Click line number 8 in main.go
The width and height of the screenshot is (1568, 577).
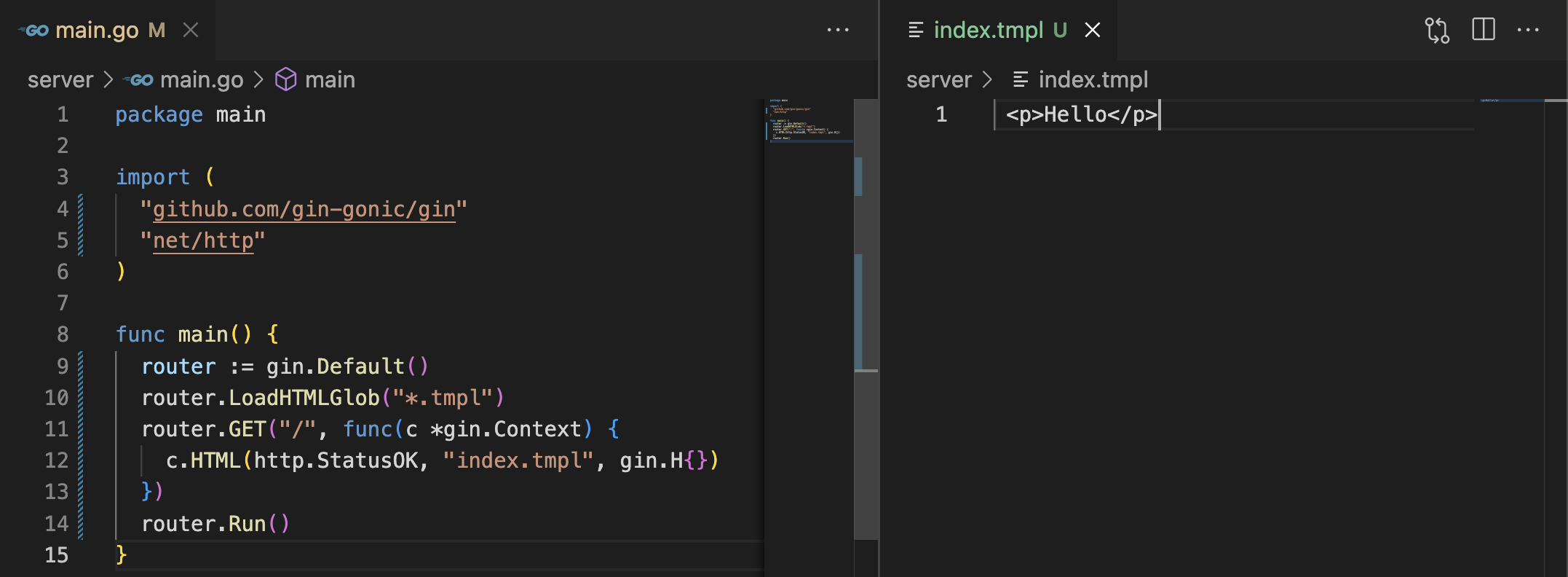pyautogui.click(x=63, y=334)
